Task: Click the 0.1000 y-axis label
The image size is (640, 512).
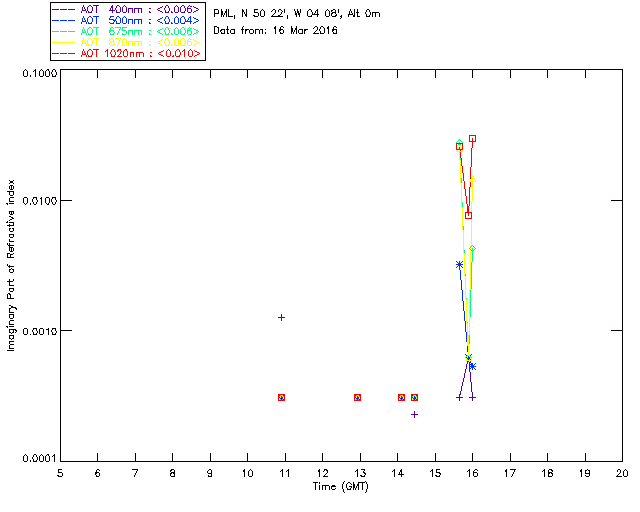Action: [x=39, y=73]
